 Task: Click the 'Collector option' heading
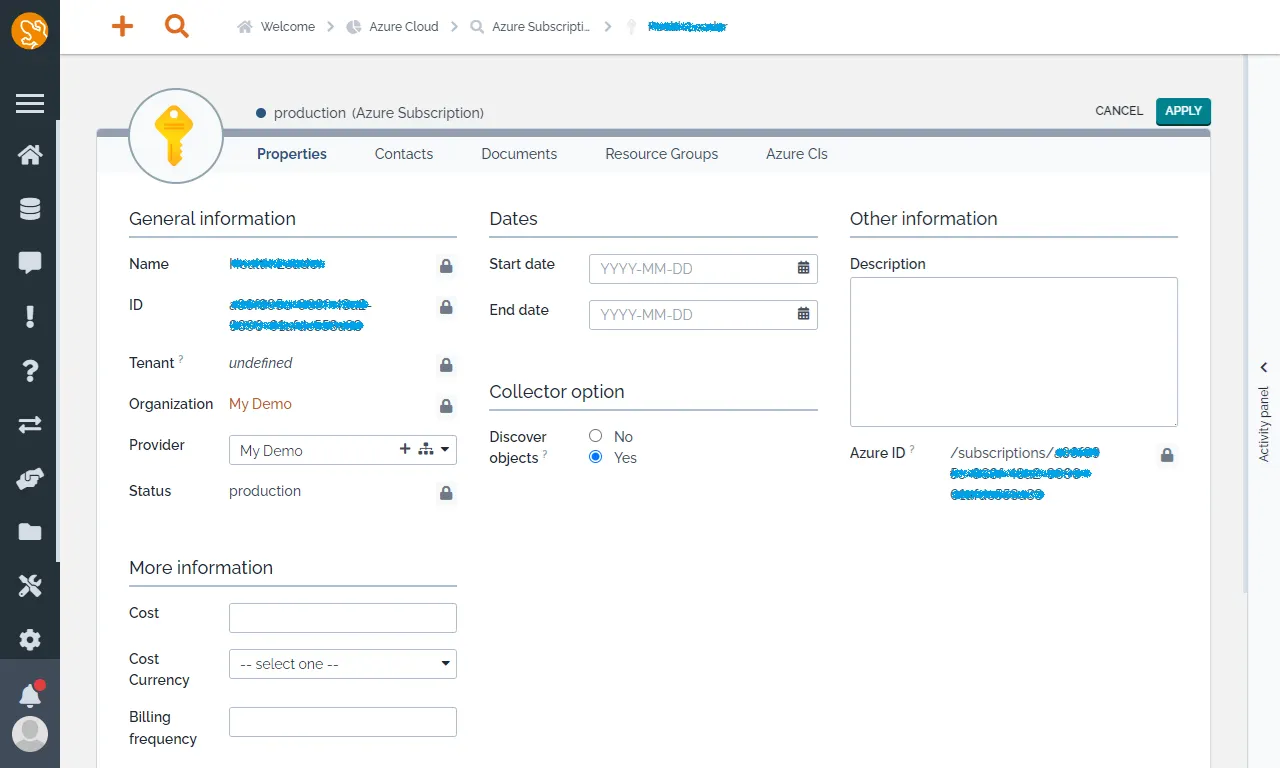coord(557,392)
